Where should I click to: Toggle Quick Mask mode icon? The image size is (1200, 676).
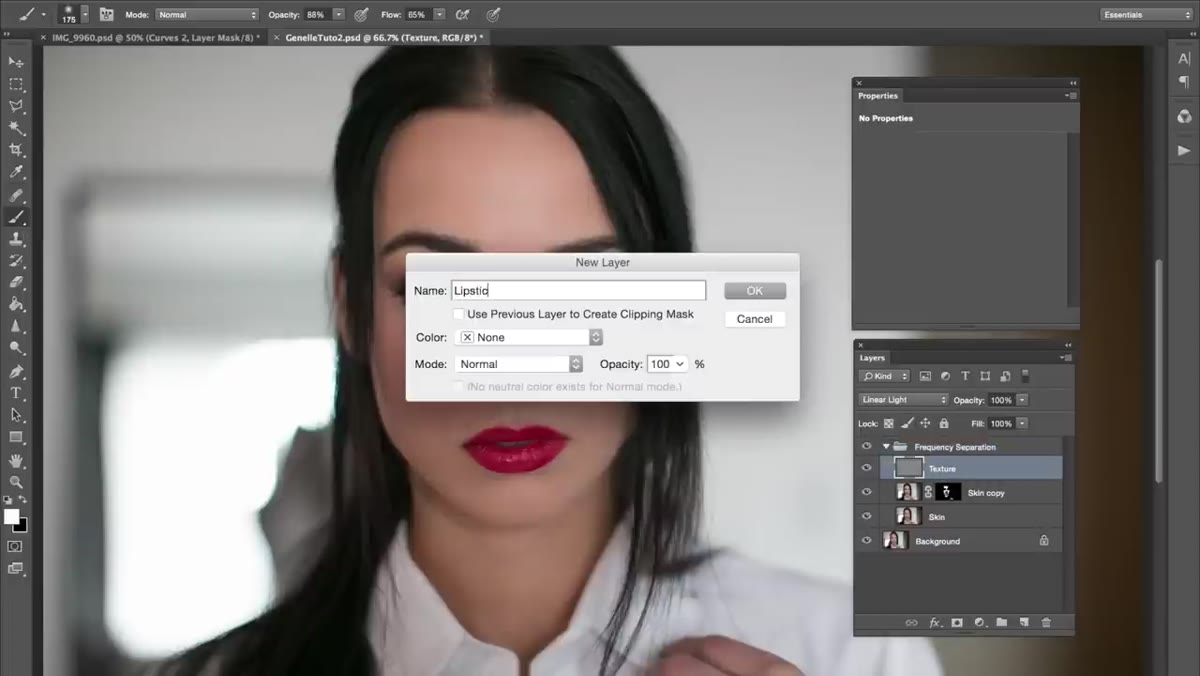point(15,546)
